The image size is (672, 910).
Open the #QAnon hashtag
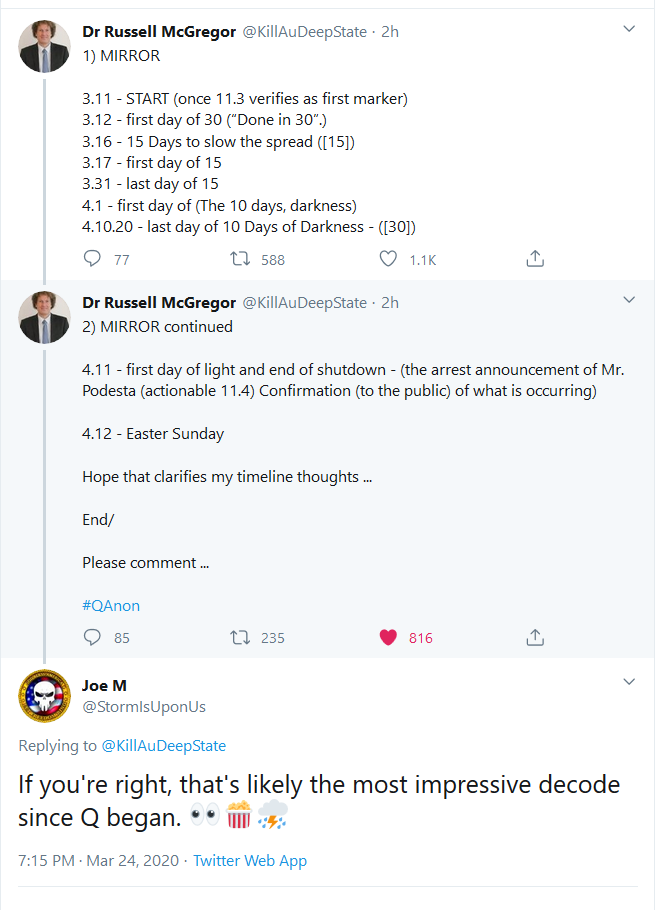tap(111, 605)
